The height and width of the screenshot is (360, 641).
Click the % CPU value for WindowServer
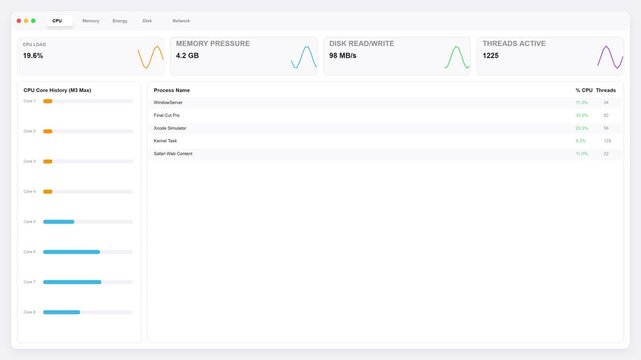[582, 103]
